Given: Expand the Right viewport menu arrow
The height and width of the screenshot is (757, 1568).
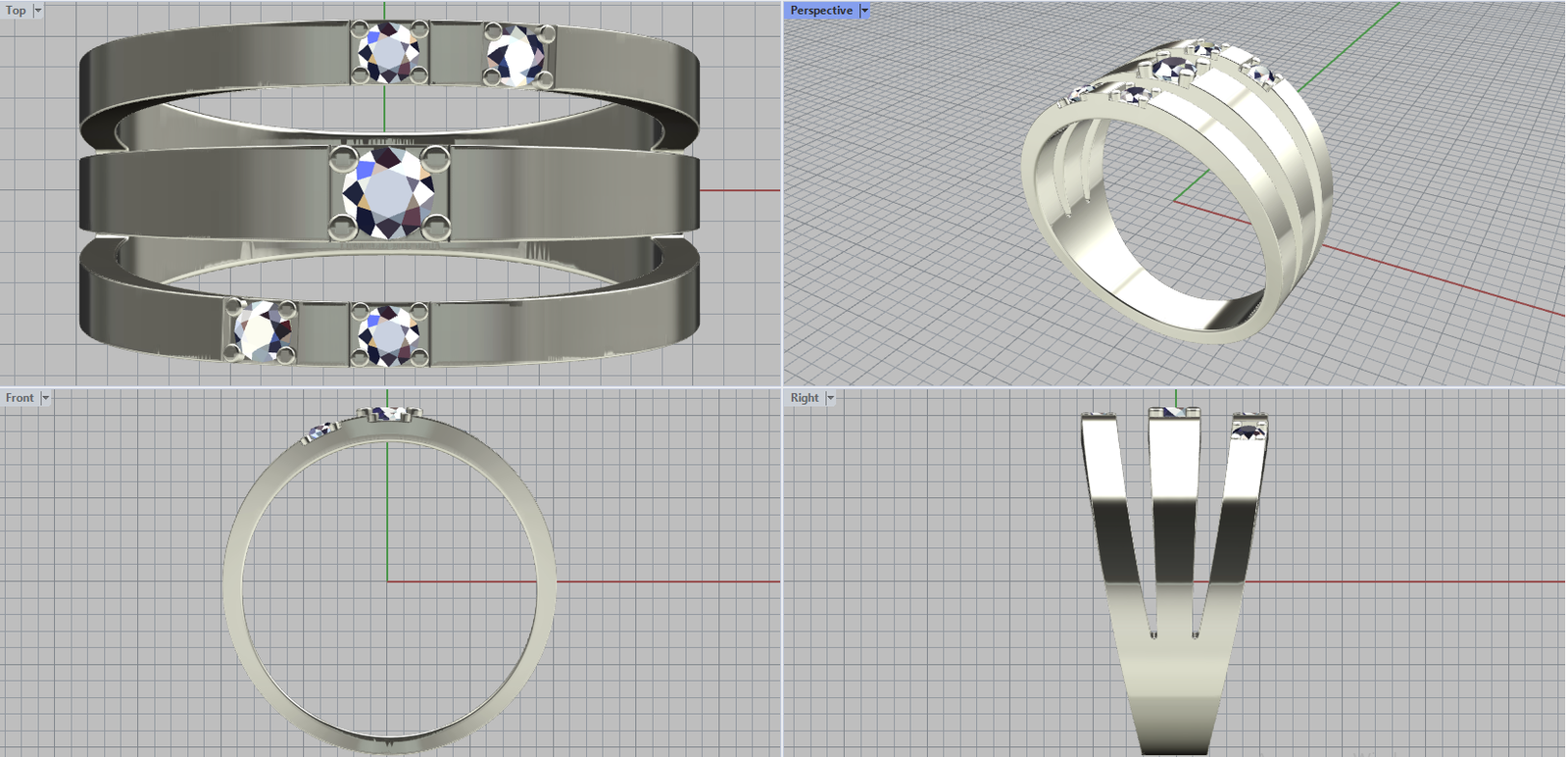Looking at the screenshot, I should (x=830, y=398).
